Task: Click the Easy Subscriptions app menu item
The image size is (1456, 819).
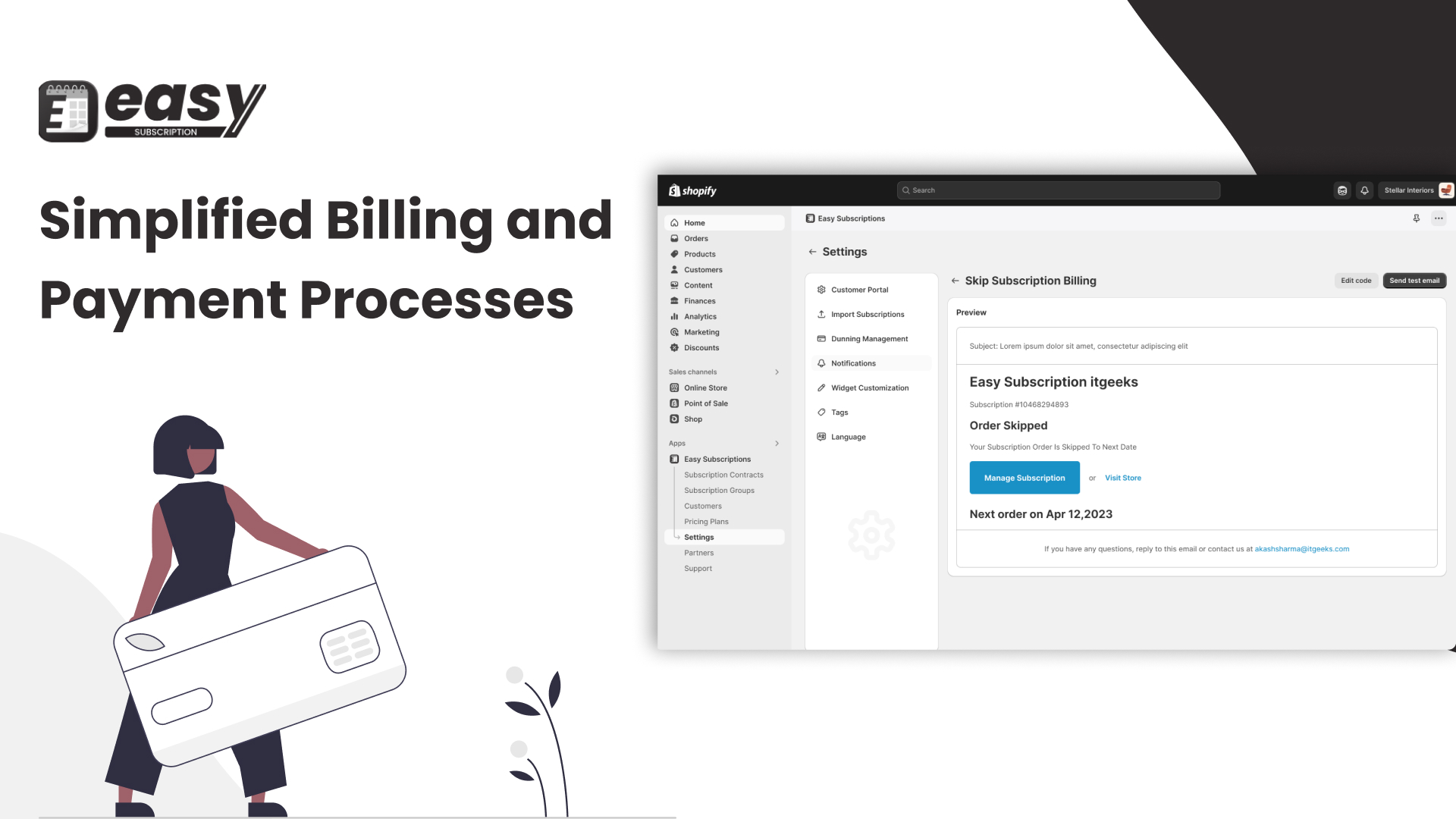Action: click(717, 458)
